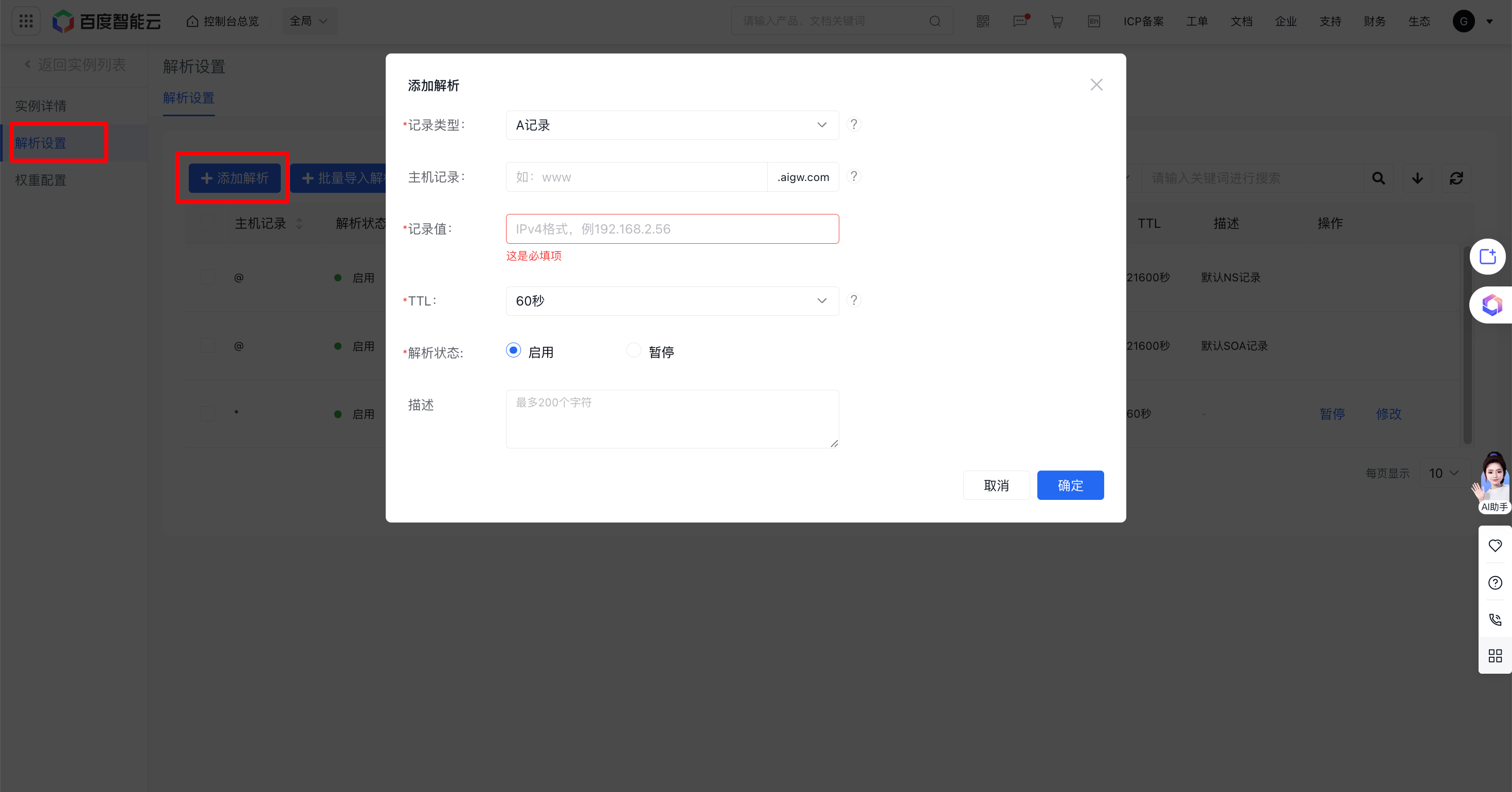Click the 记录值 IPv4 input field

click(672, 229)
